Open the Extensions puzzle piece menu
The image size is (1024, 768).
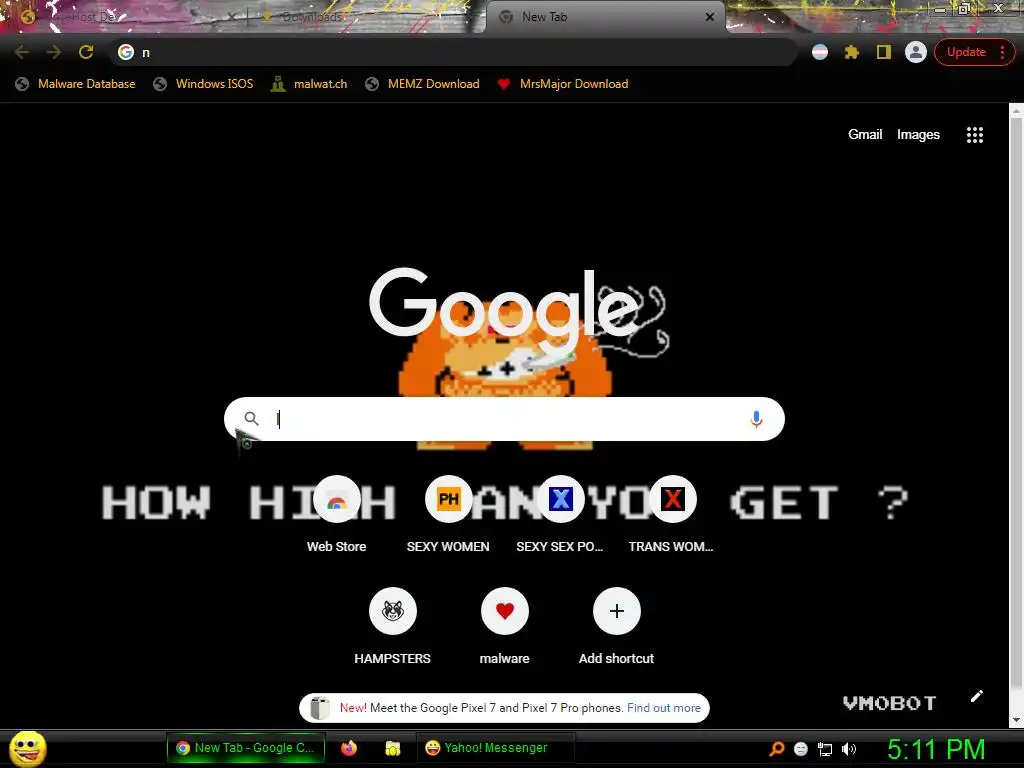point(852,52)
